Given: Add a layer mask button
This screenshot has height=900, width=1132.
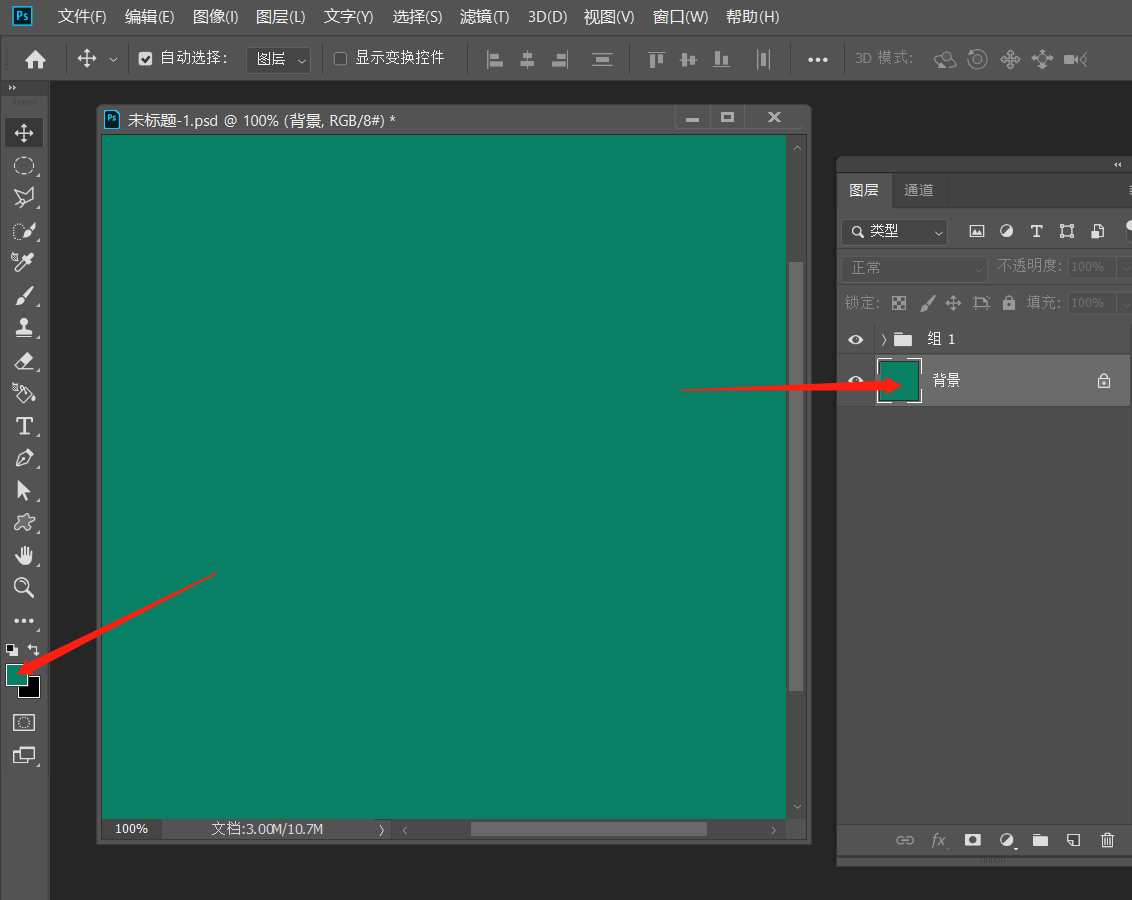Looking at the screenshot, I should tap(972, 839).
